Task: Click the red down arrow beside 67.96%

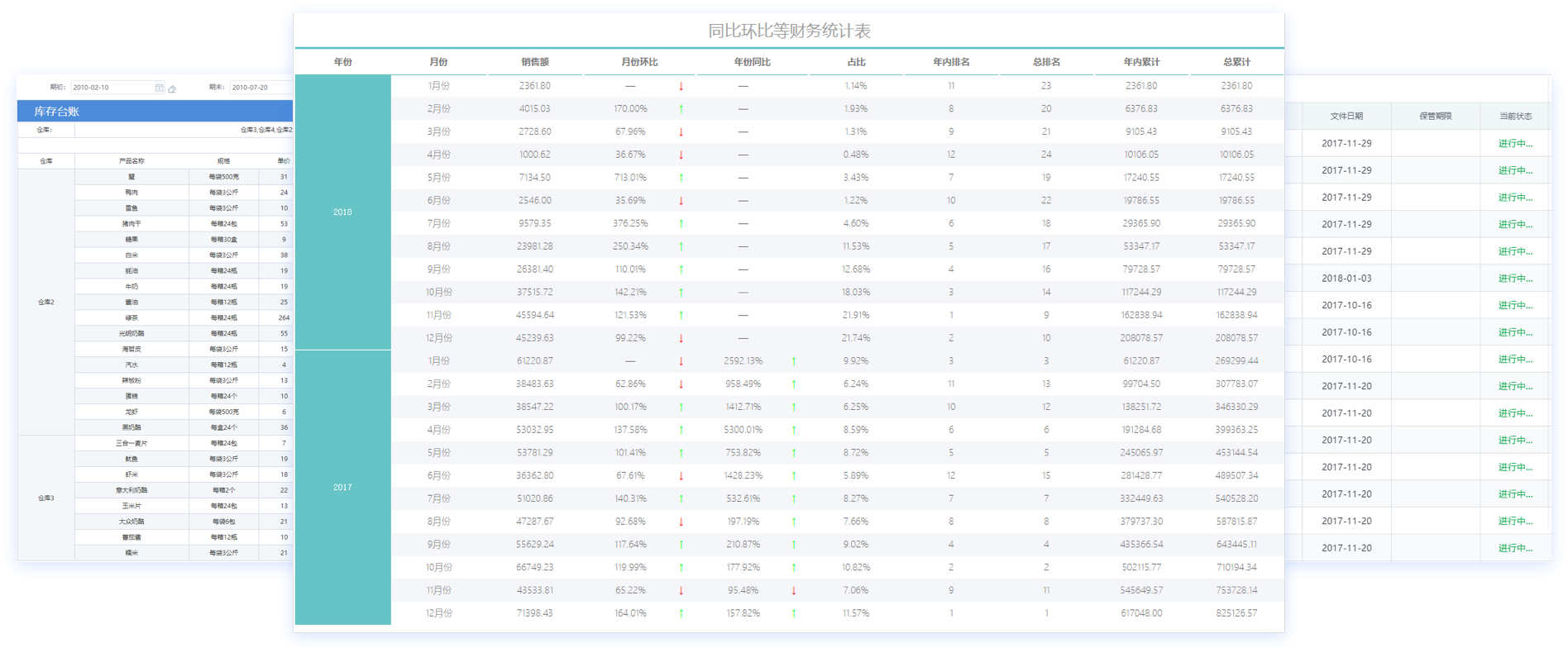Action: (x=681, y=131)
